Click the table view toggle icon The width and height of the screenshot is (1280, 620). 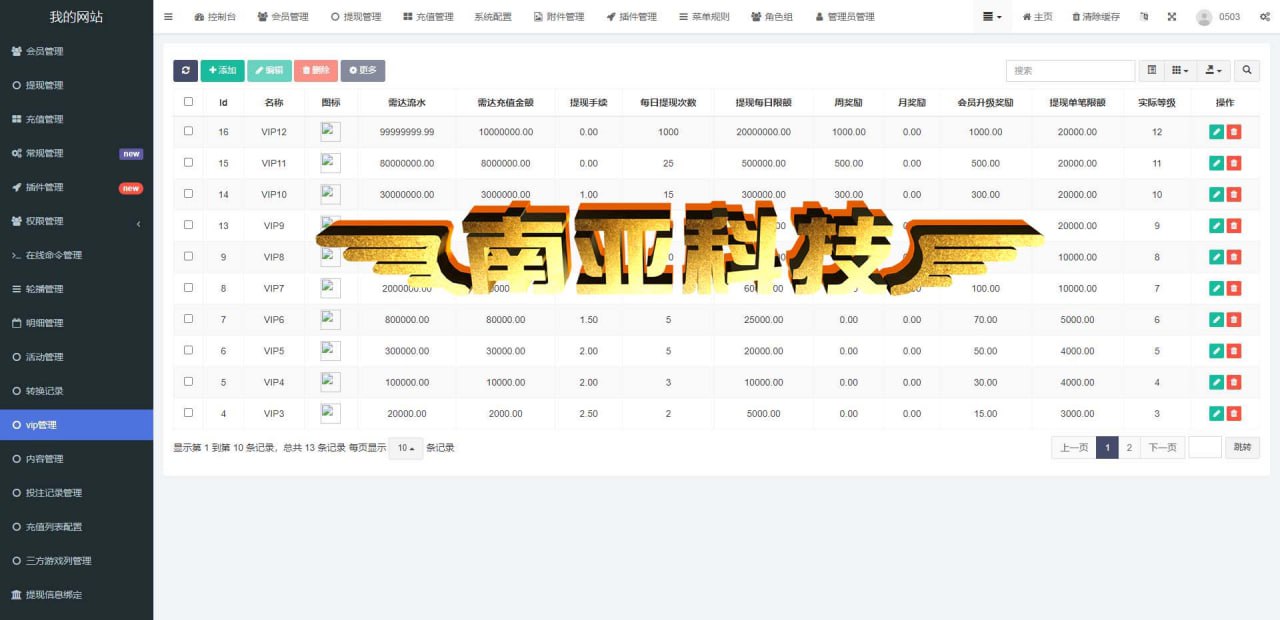[x=1152, y=70]
